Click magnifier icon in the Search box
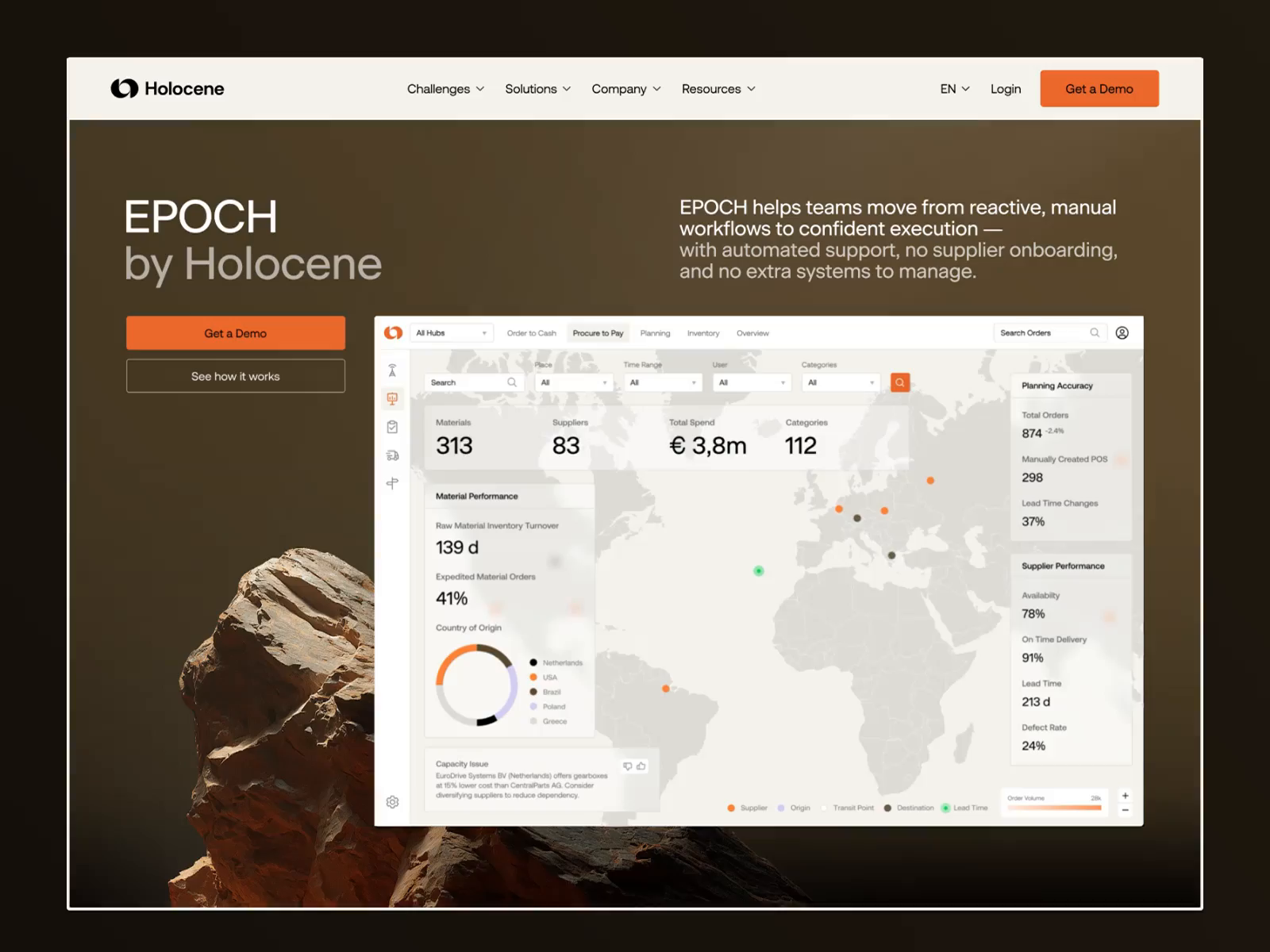The image size is (1270, 952). [512, 382]
